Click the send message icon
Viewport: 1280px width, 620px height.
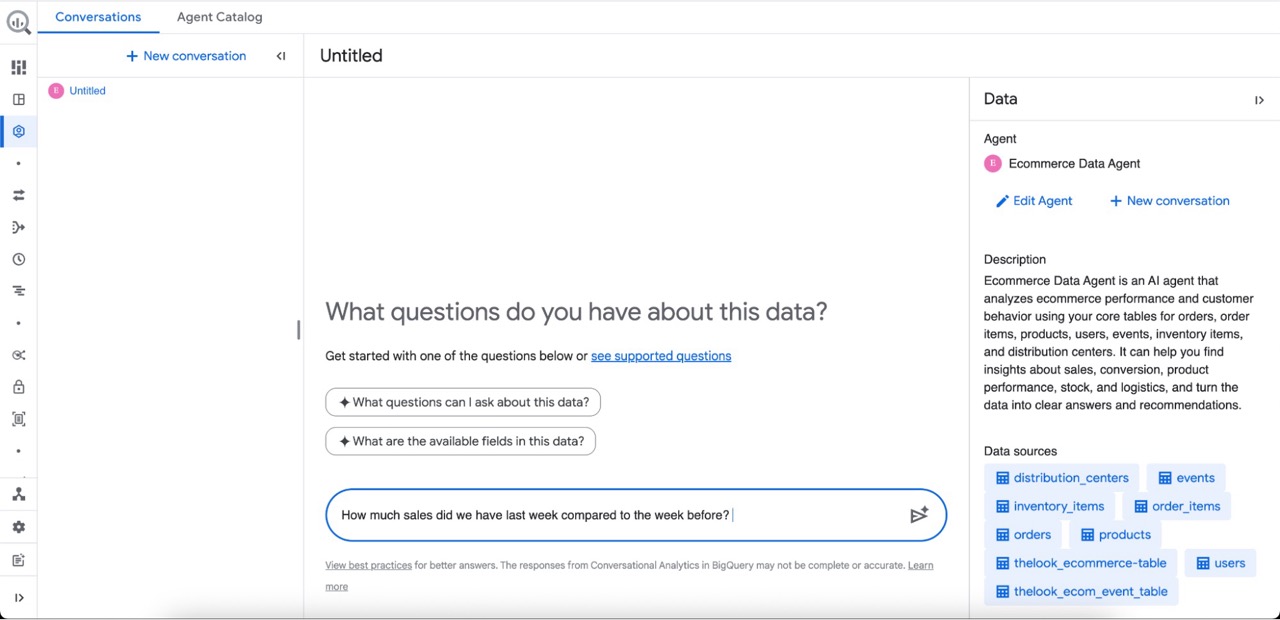click(x=919, y=515)
